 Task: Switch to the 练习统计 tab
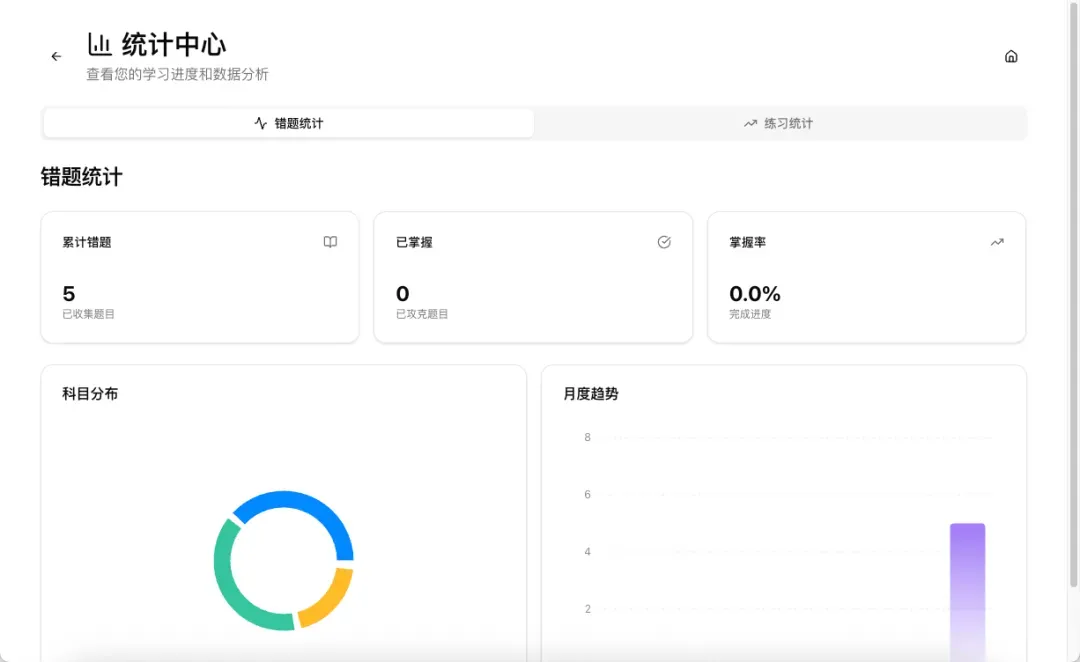point(780,124)
